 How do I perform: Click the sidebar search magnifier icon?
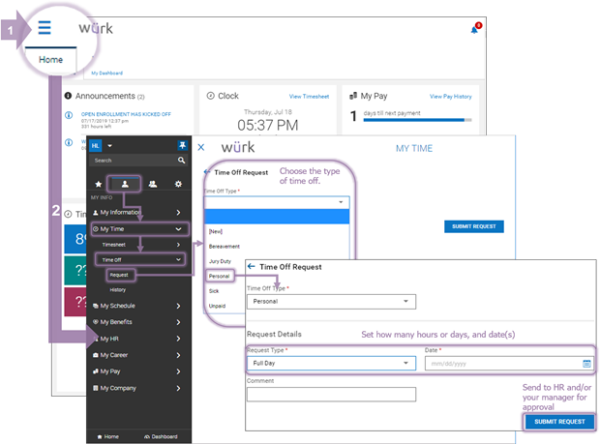click(181, 160)
